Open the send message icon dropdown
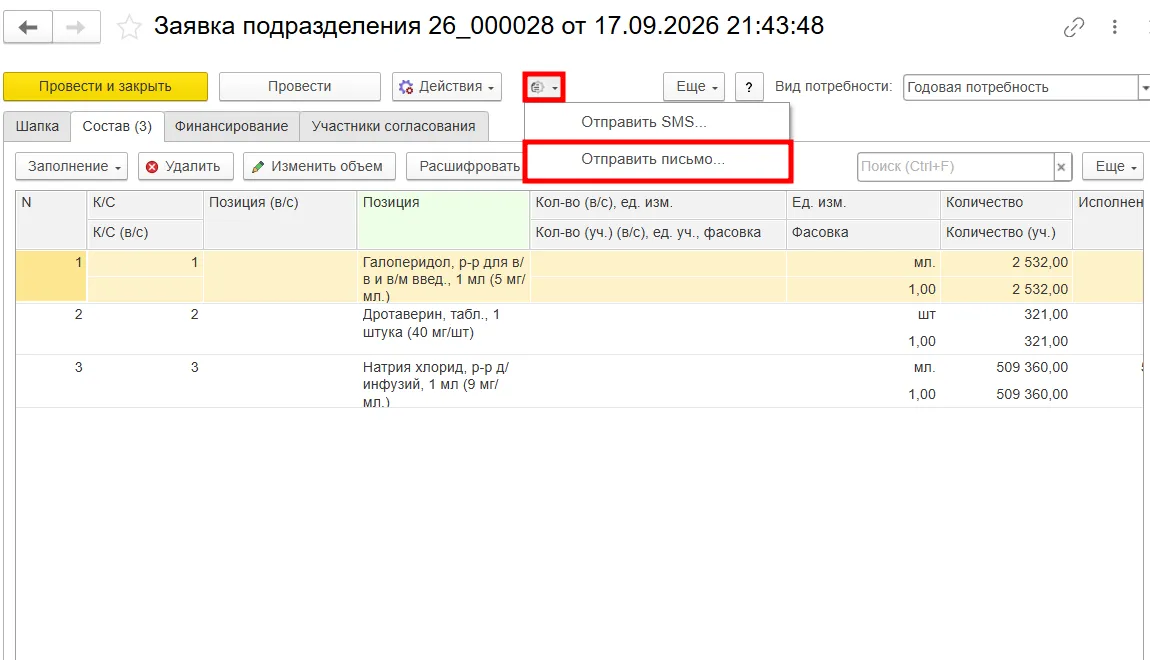 pos(543,87)
